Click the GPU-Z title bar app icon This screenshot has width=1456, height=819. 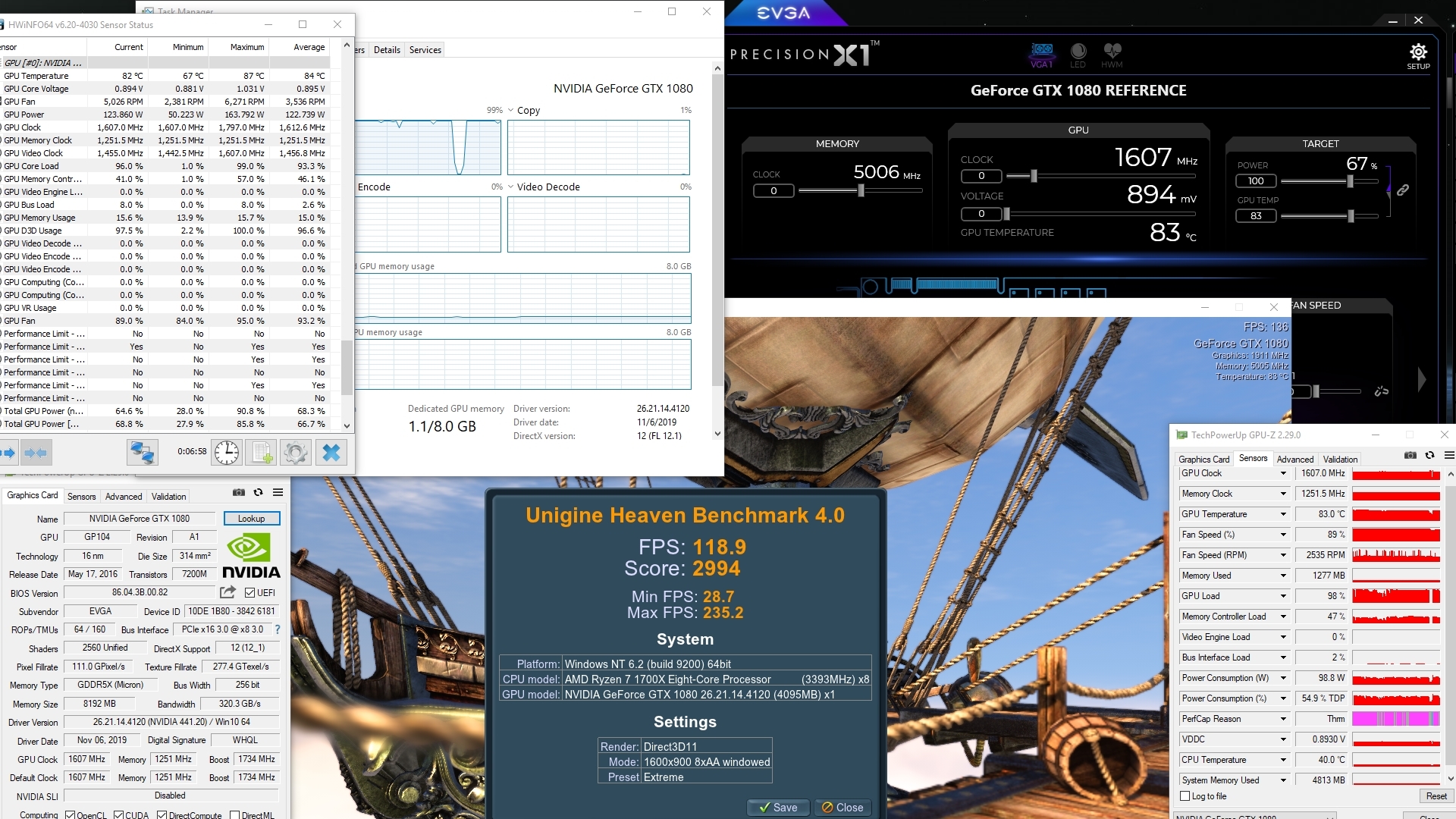tap(1181, 435)
